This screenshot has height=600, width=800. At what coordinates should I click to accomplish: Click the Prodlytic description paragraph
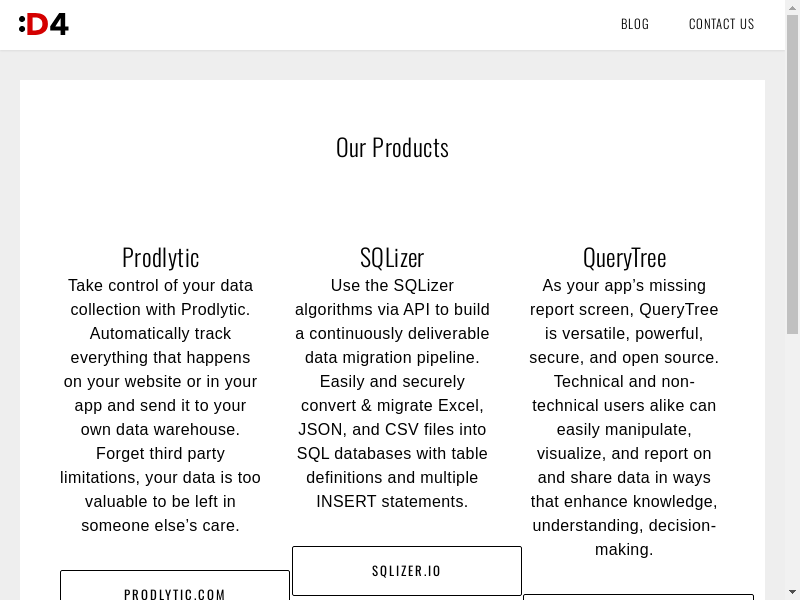(161, 405)
